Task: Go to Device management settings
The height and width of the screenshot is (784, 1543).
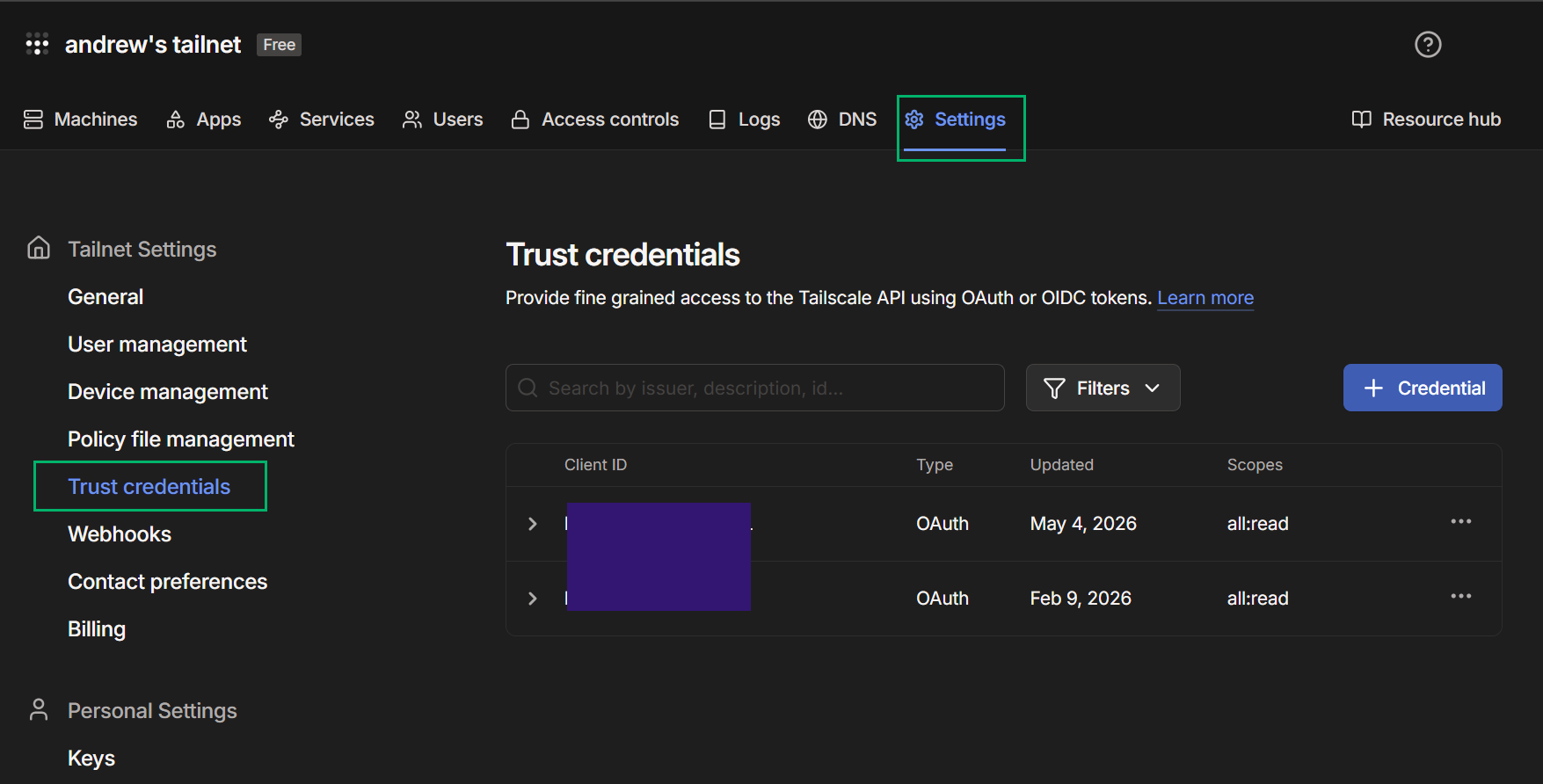Action: pyautogui.click(x=168, y=392)
